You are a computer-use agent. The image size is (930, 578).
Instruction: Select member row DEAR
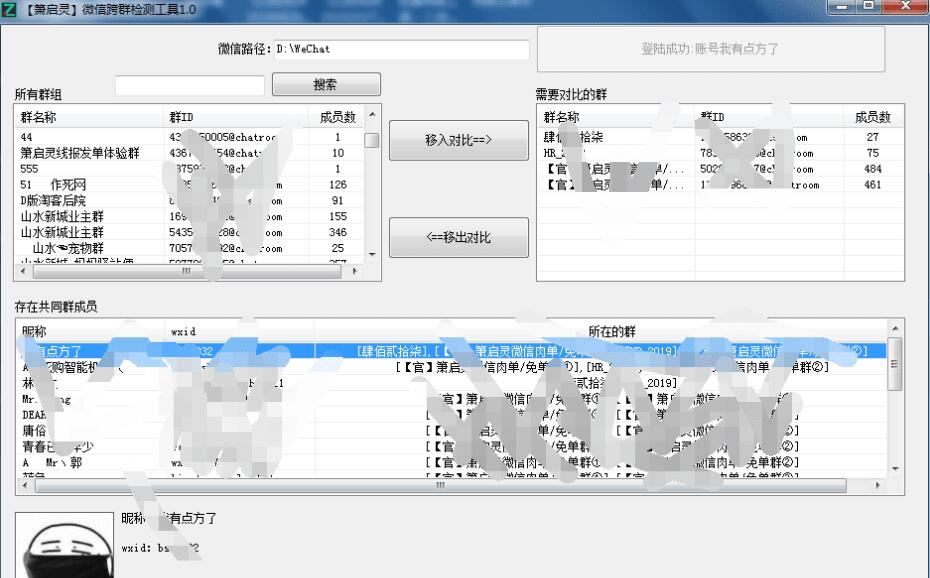click(x=452, y=414)
